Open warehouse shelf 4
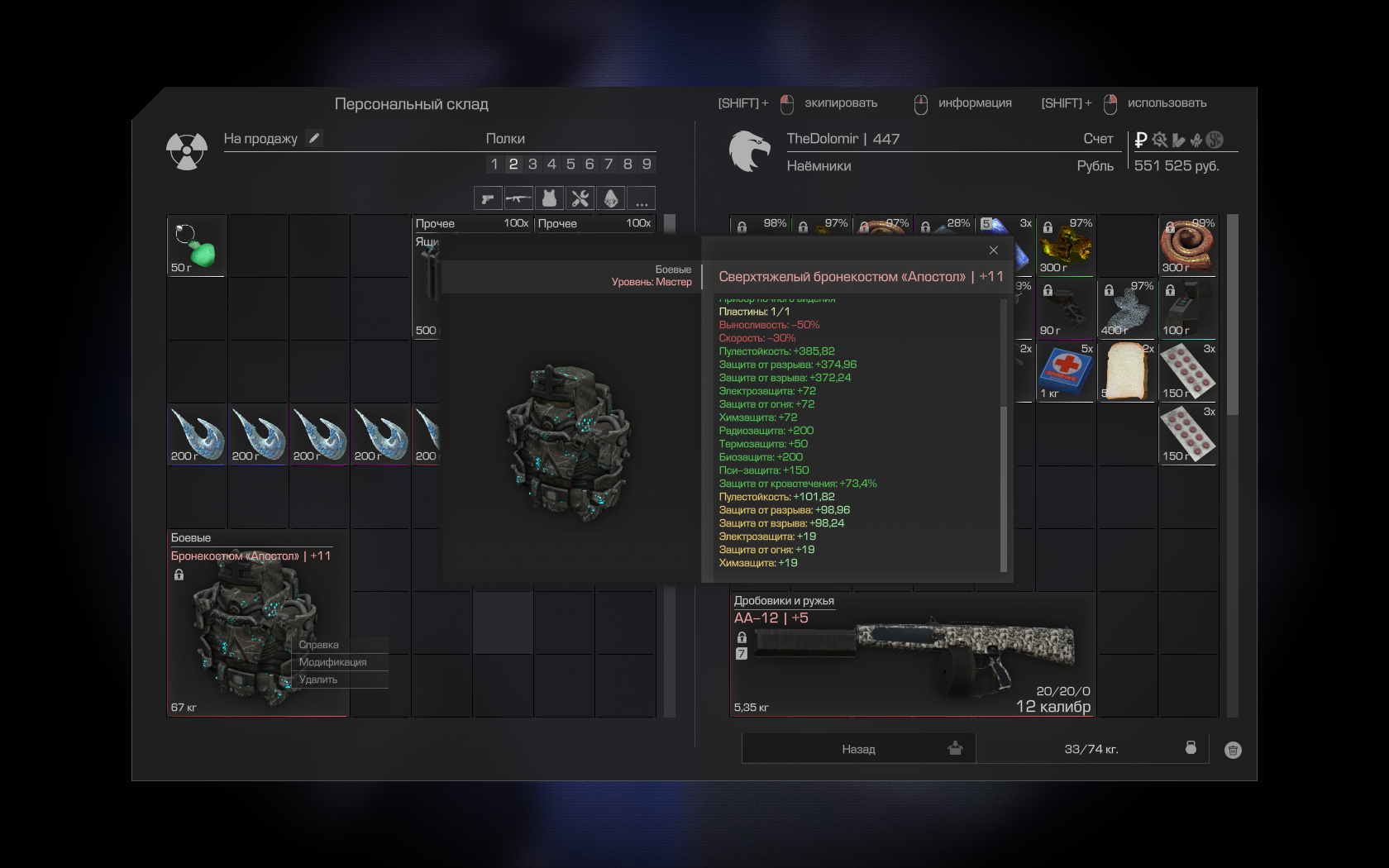Viewport: 1389px width, 868px height. point(551,164)
